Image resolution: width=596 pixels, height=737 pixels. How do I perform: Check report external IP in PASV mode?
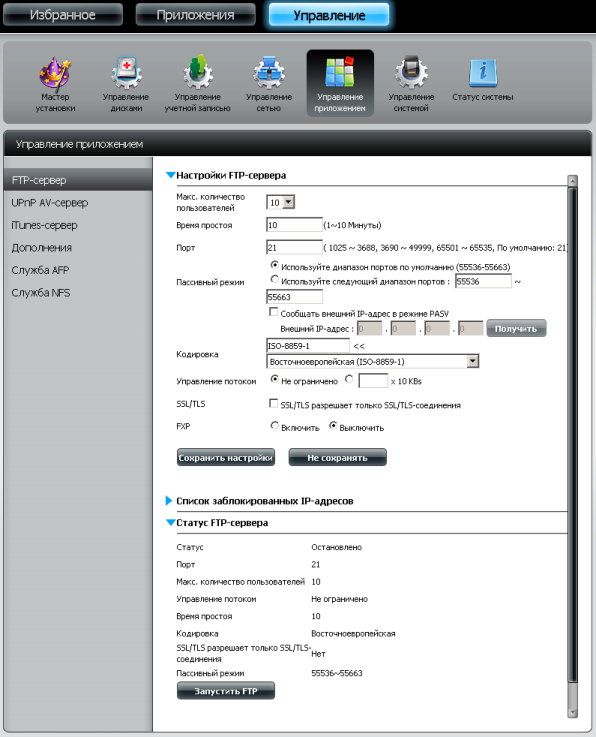273,312
